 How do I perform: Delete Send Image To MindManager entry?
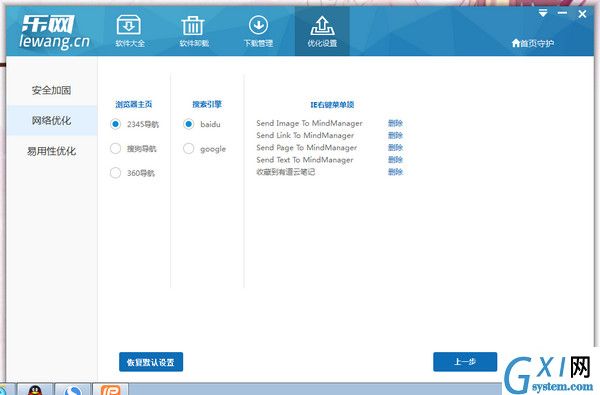pos(395,123)
